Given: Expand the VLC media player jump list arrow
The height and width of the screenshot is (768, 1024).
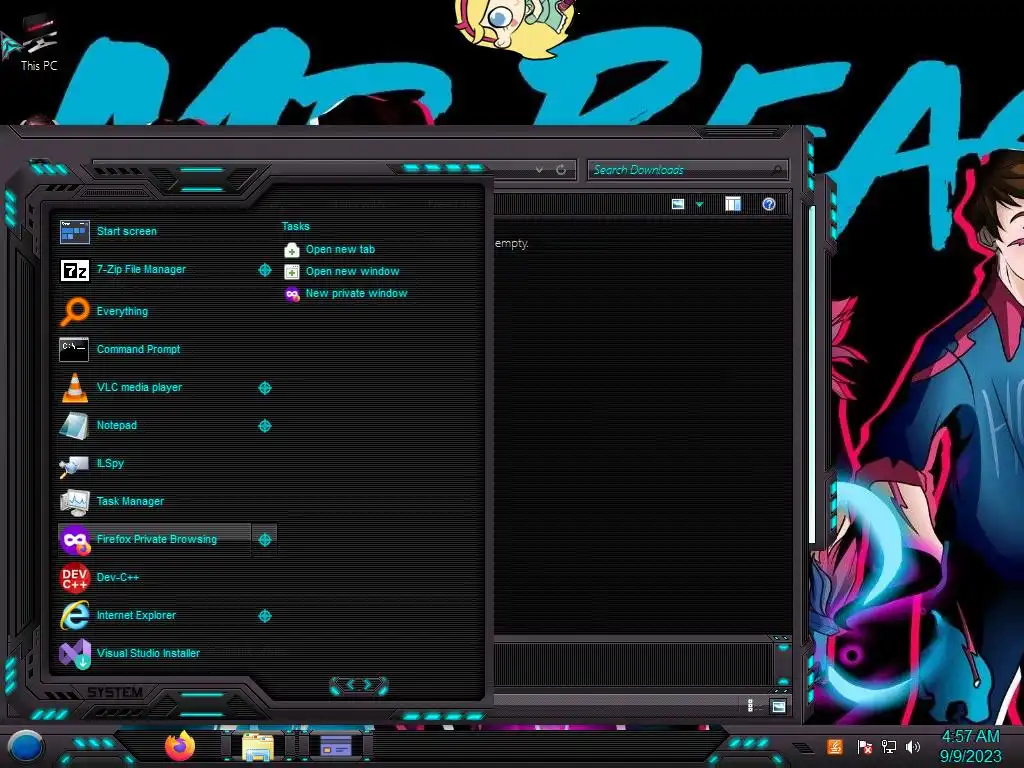Looking at the screenshot, I should (264, 388).
